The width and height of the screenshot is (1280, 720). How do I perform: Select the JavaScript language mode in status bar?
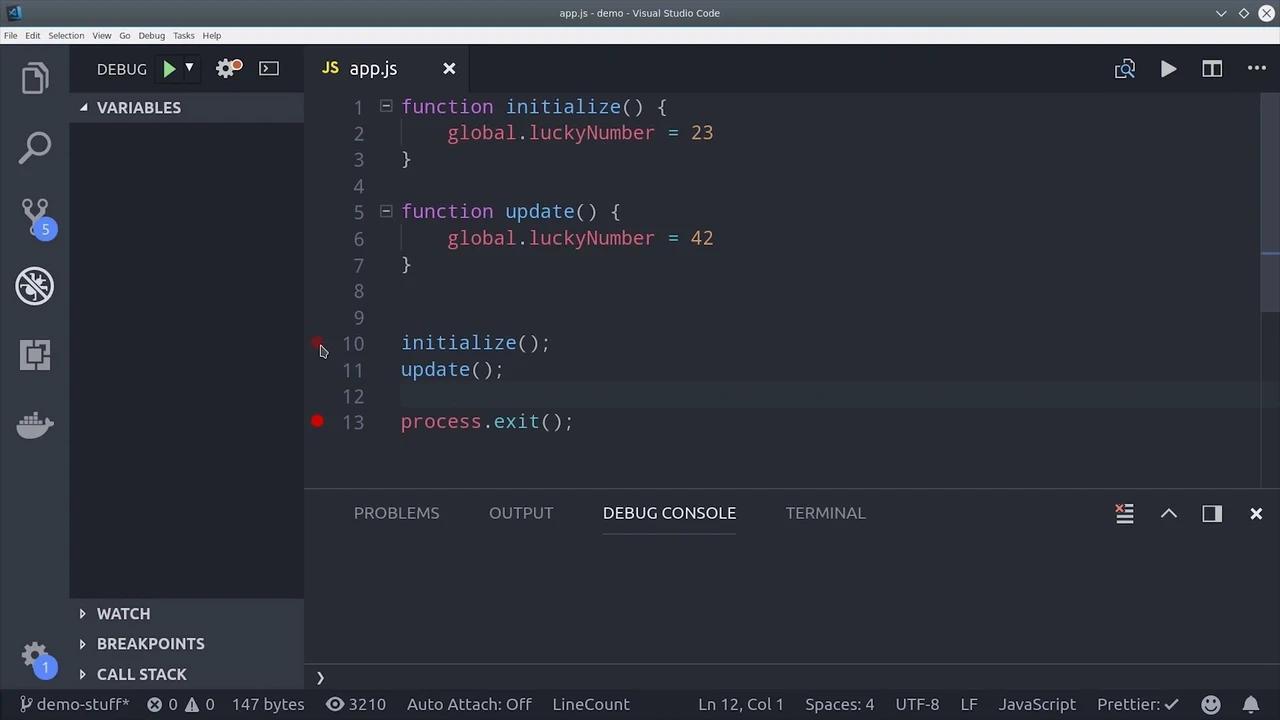[x=1037, y=704]
